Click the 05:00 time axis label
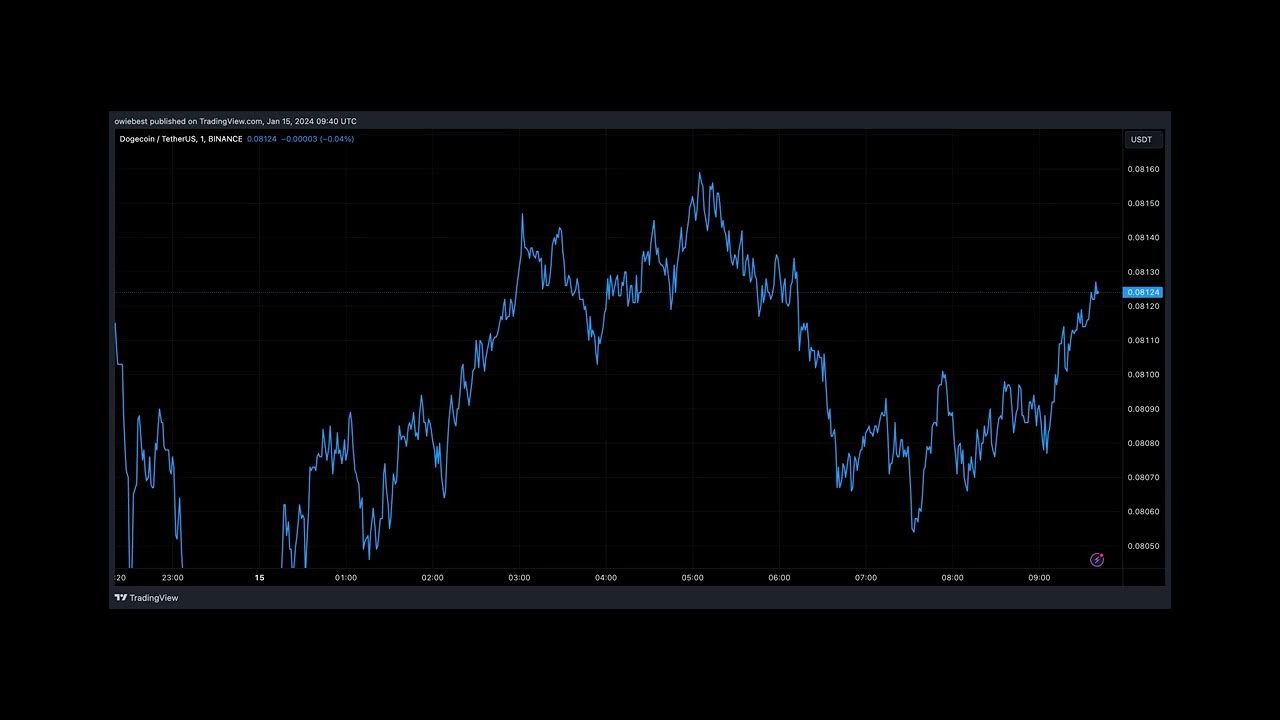Screen dimensions: 1280x720 [692, 578]
